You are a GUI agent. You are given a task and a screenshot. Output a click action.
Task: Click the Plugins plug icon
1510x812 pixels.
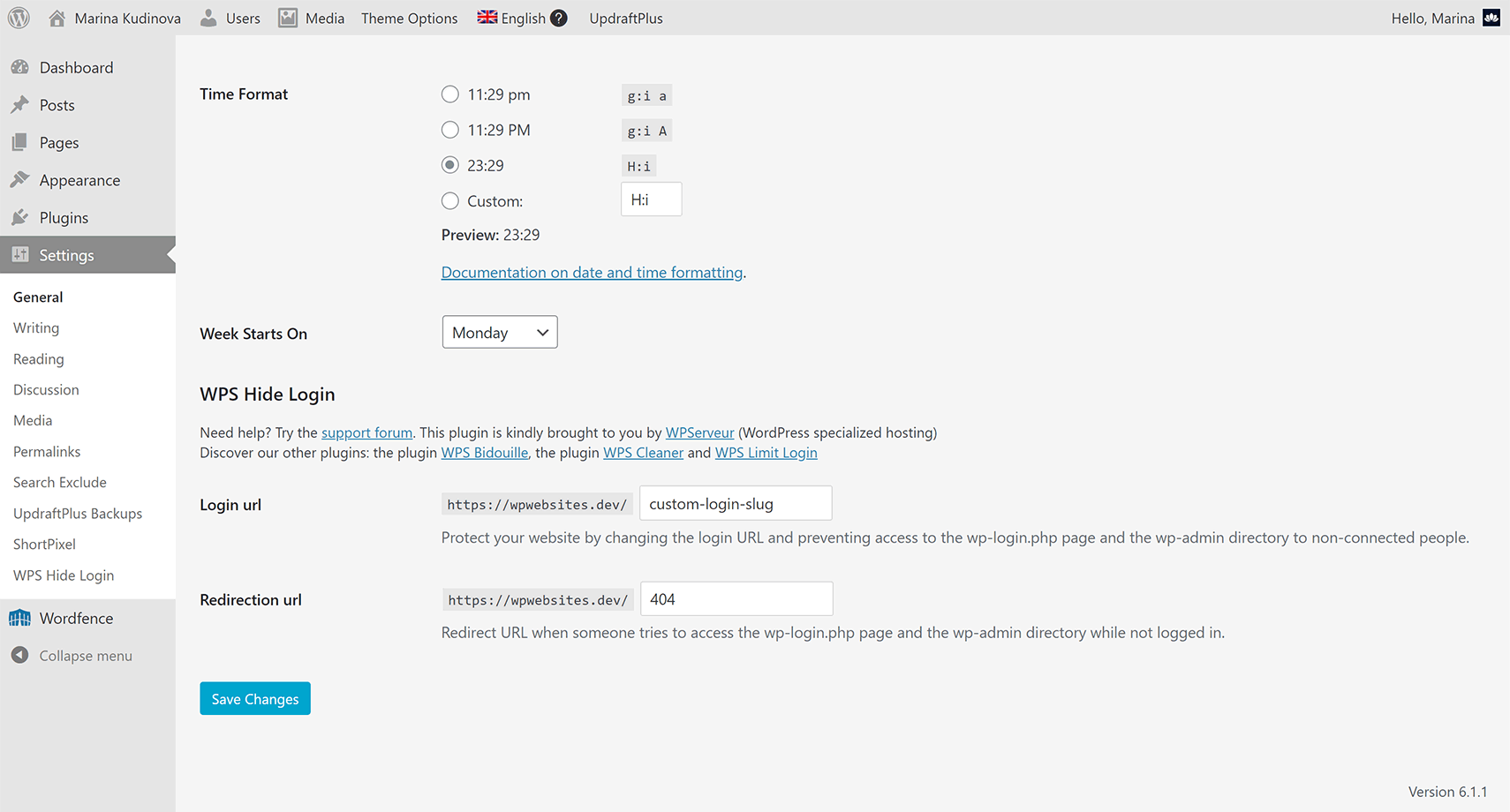[x=19, y=217]
